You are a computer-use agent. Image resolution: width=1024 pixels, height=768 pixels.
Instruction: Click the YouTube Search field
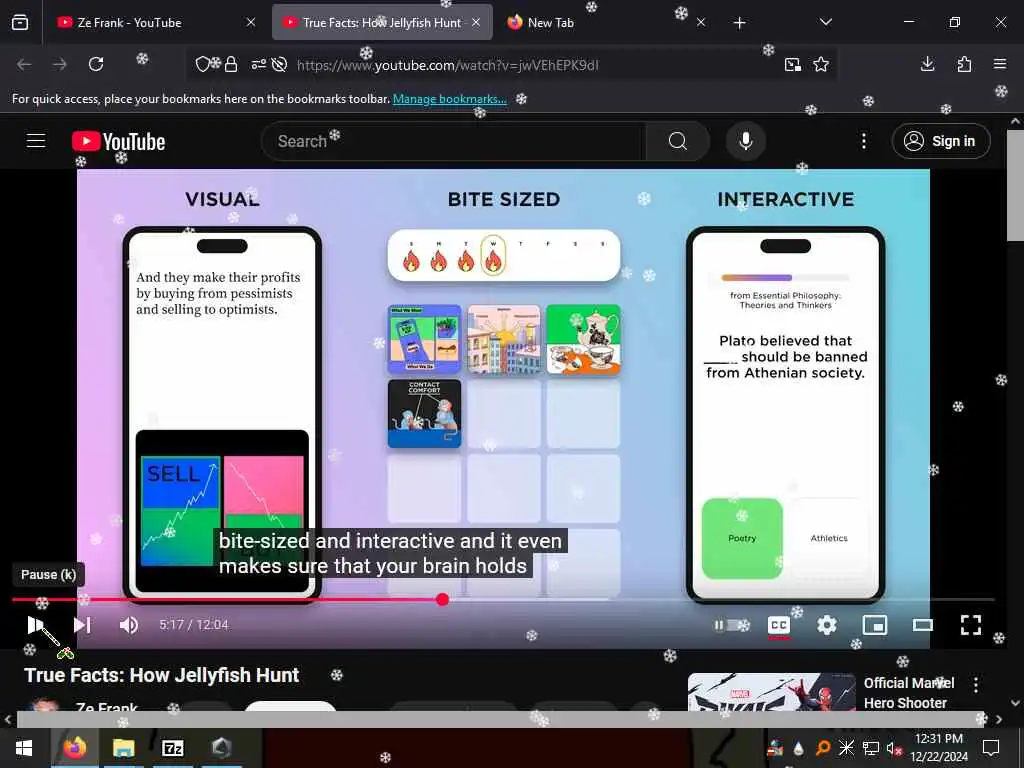(x=453, y=141)
